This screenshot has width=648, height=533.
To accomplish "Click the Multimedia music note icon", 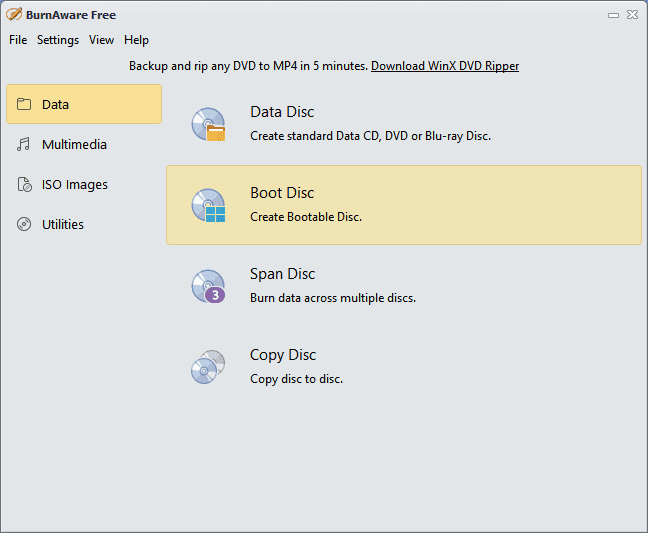I will pyautogui.click(x=24, y=144).
